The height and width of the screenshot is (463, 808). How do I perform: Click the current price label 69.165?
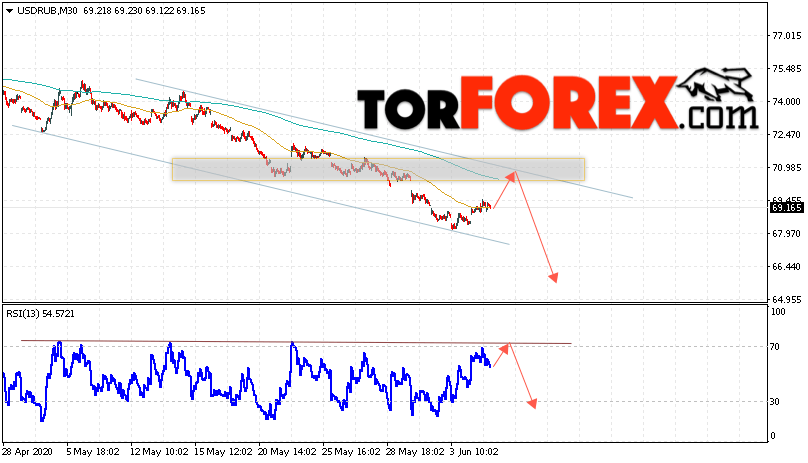786,208
